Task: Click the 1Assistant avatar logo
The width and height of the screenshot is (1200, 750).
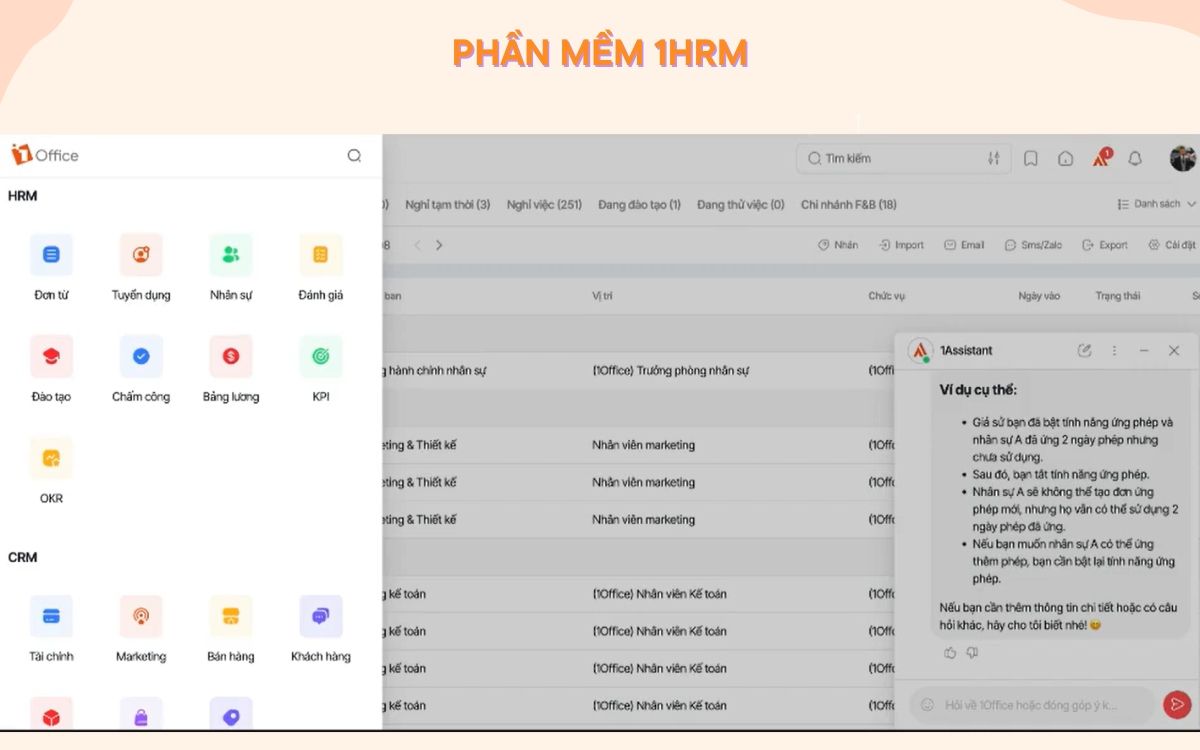Action: click(x=920, y=351)
